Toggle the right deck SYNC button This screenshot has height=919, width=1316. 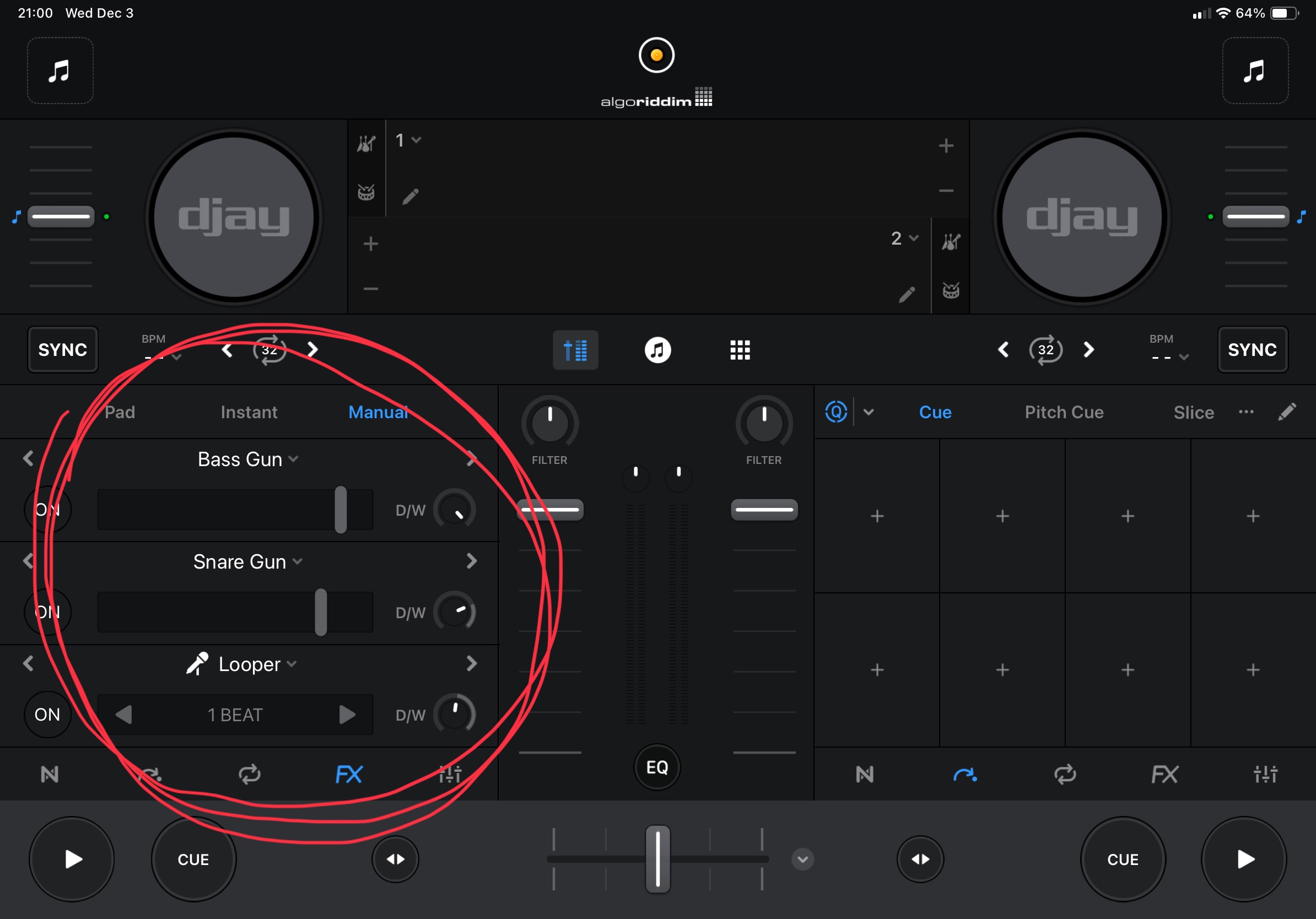coord(1252,349)
